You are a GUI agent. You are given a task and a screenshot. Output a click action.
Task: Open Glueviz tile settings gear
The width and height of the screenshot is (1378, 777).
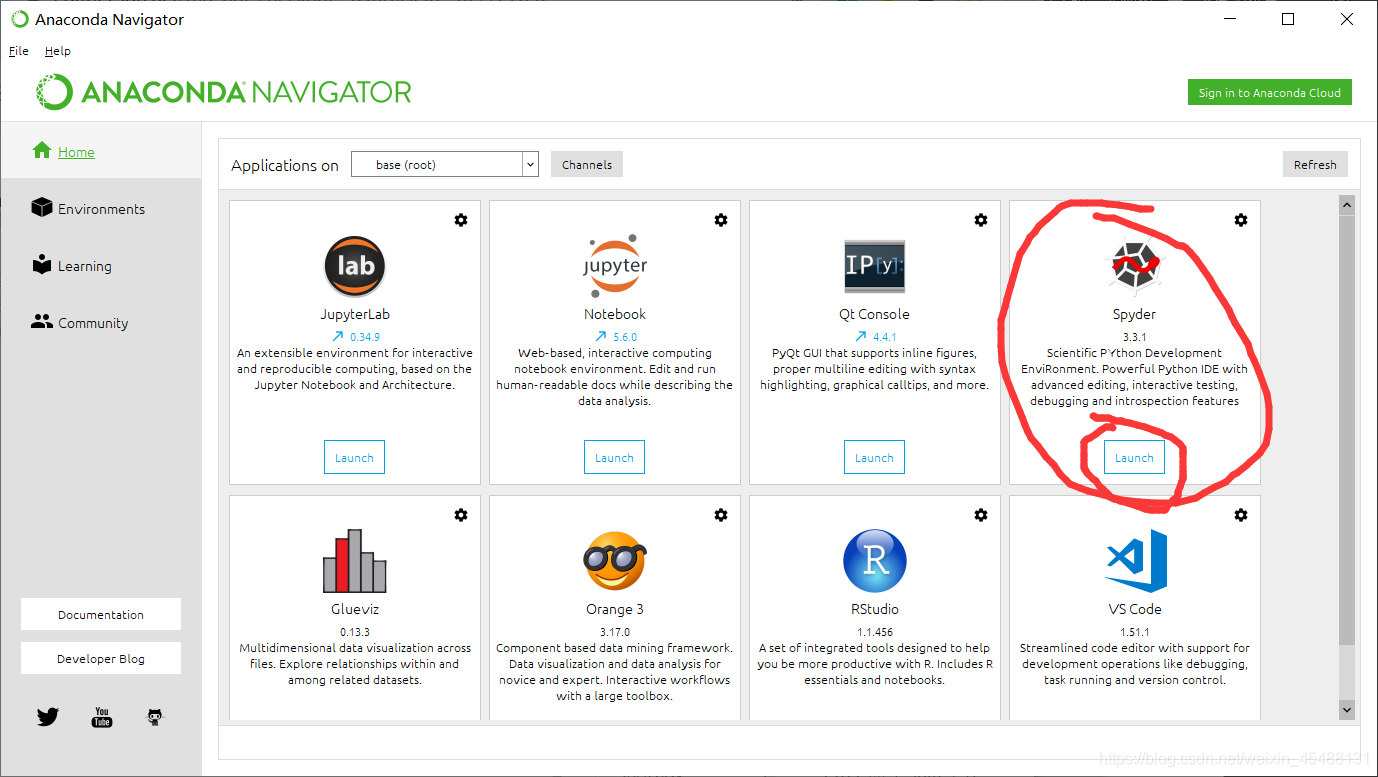point(461,515)
